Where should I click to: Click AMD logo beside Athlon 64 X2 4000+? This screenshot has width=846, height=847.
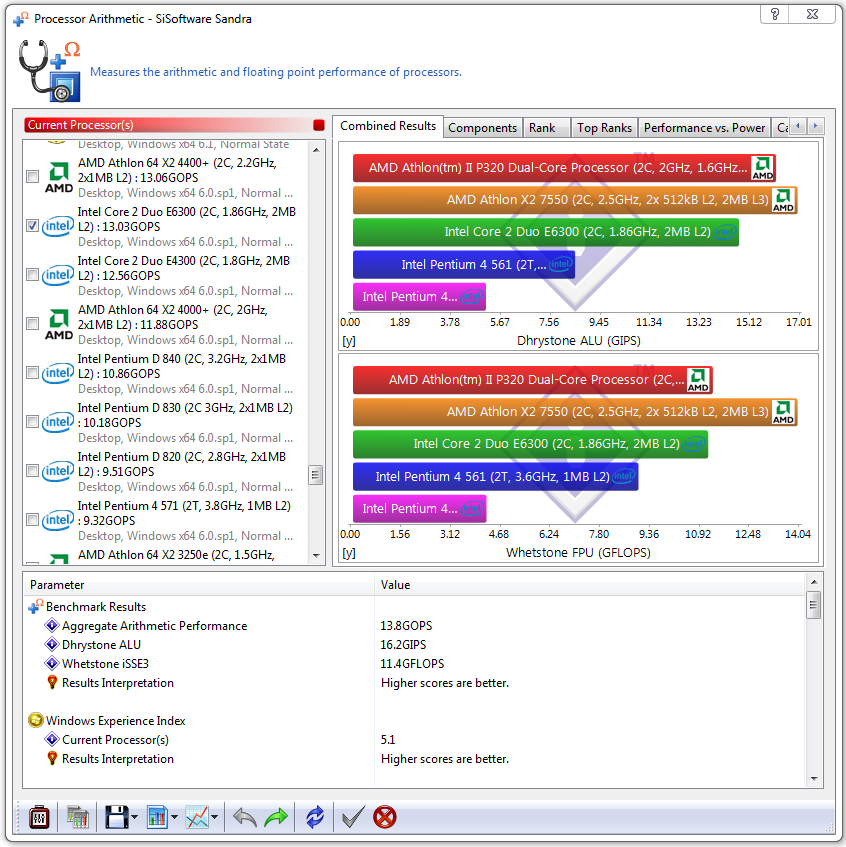[x=59, y=324]
